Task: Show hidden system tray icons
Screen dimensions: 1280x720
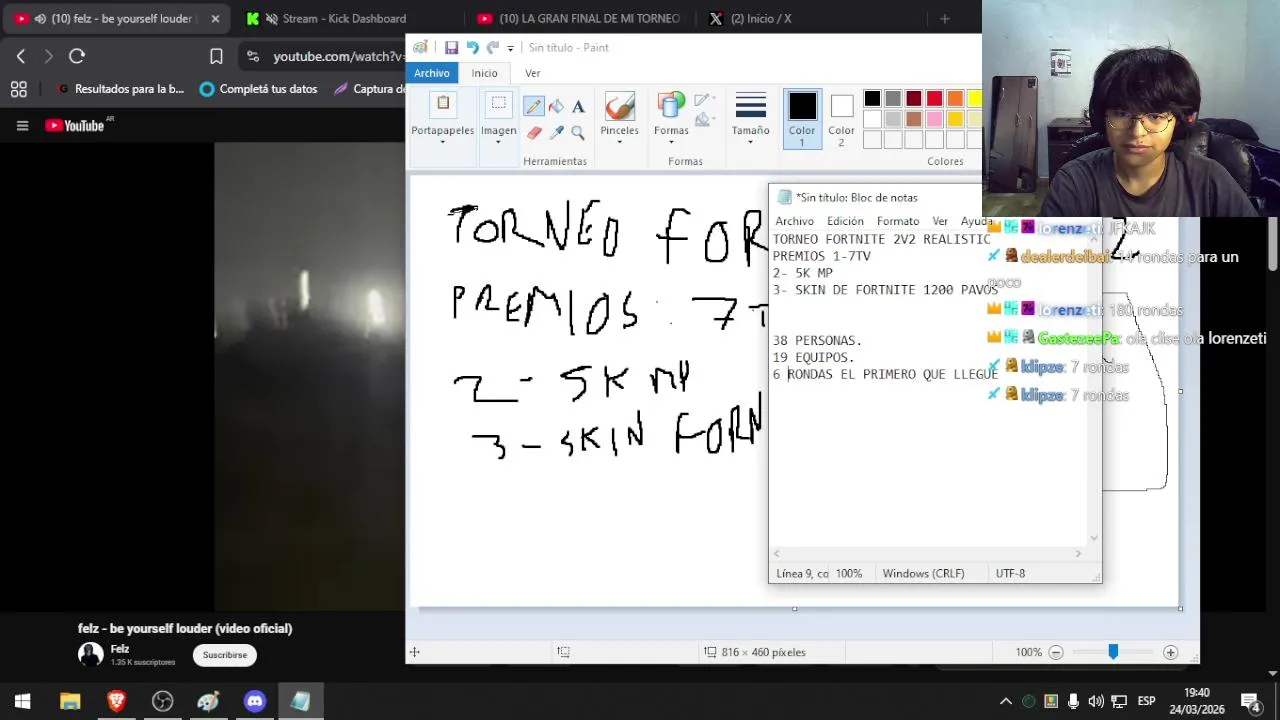Action: (1006, 701)
